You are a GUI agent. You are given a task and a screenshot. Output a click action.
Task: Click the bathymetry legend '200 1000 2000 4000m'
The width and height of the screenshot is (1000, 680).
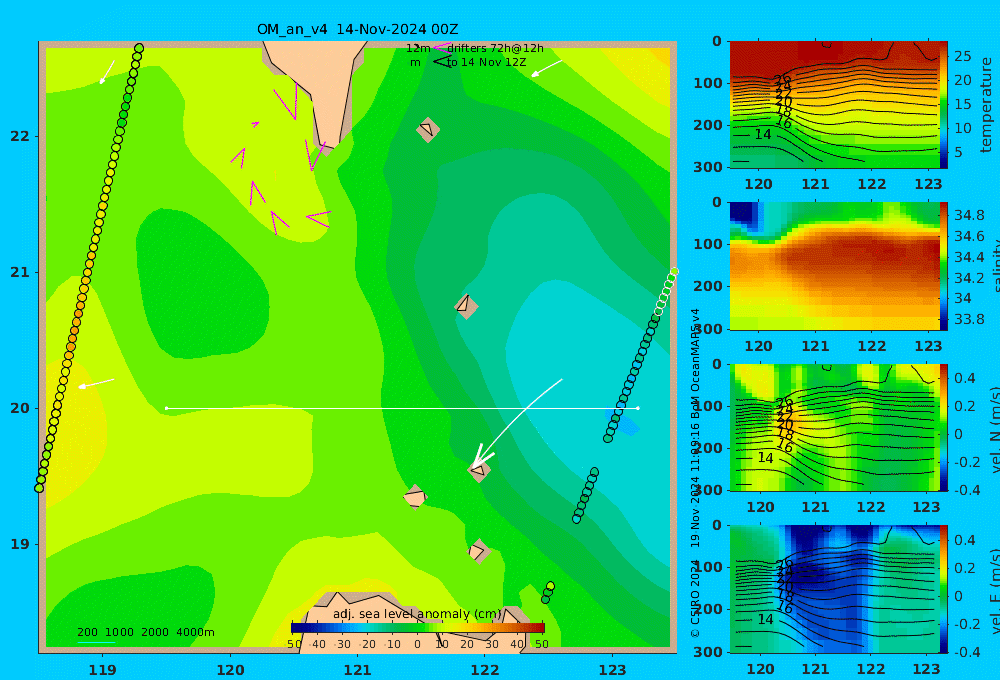(146, 632)
